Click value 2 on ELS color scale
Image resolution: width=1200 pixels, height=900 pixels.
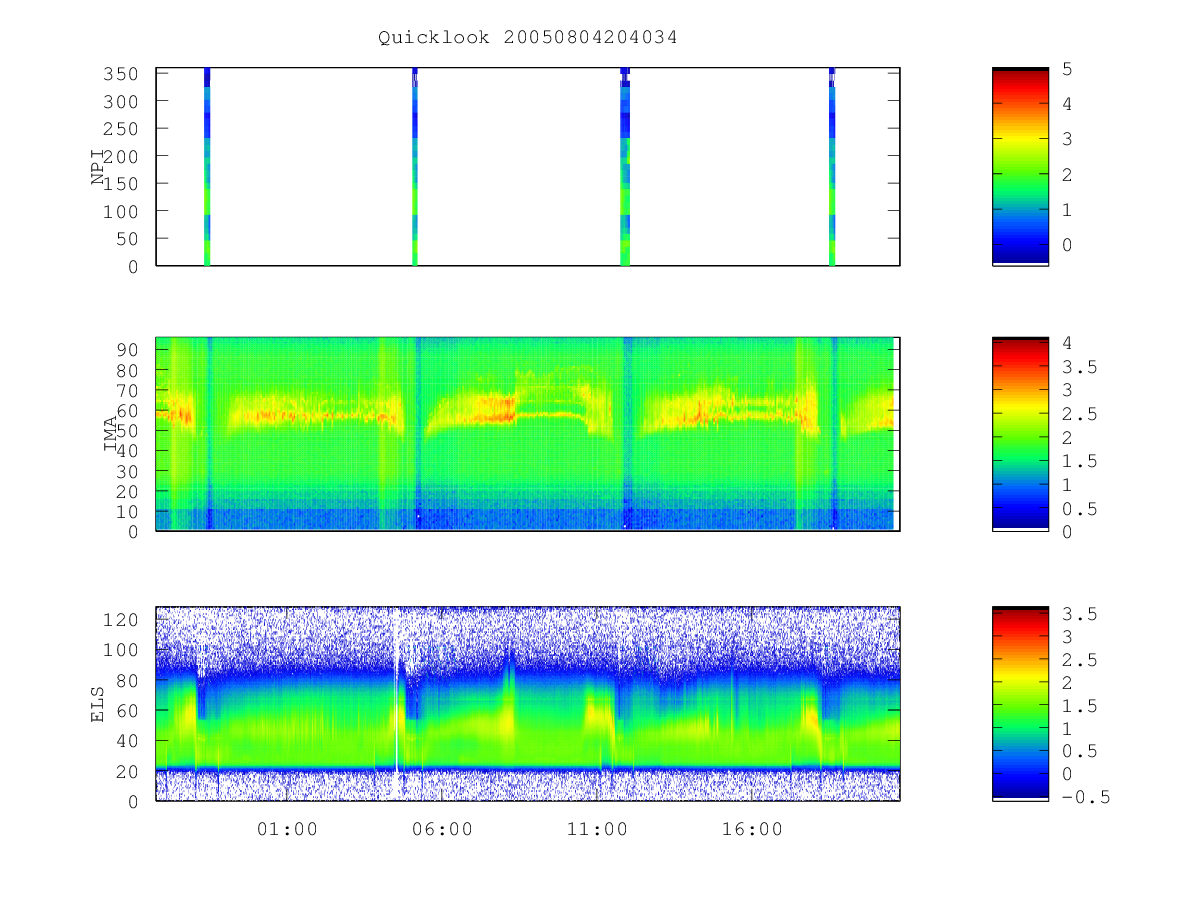[x=1067, y=683]
